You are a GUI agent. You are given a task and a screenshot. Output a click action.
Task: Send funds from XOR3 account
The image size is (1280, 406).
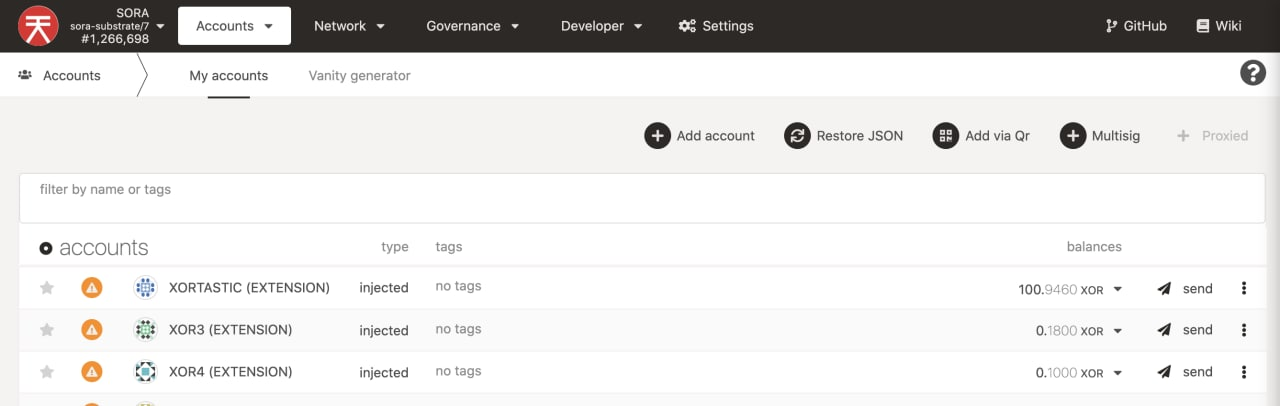pos(1185,330)
